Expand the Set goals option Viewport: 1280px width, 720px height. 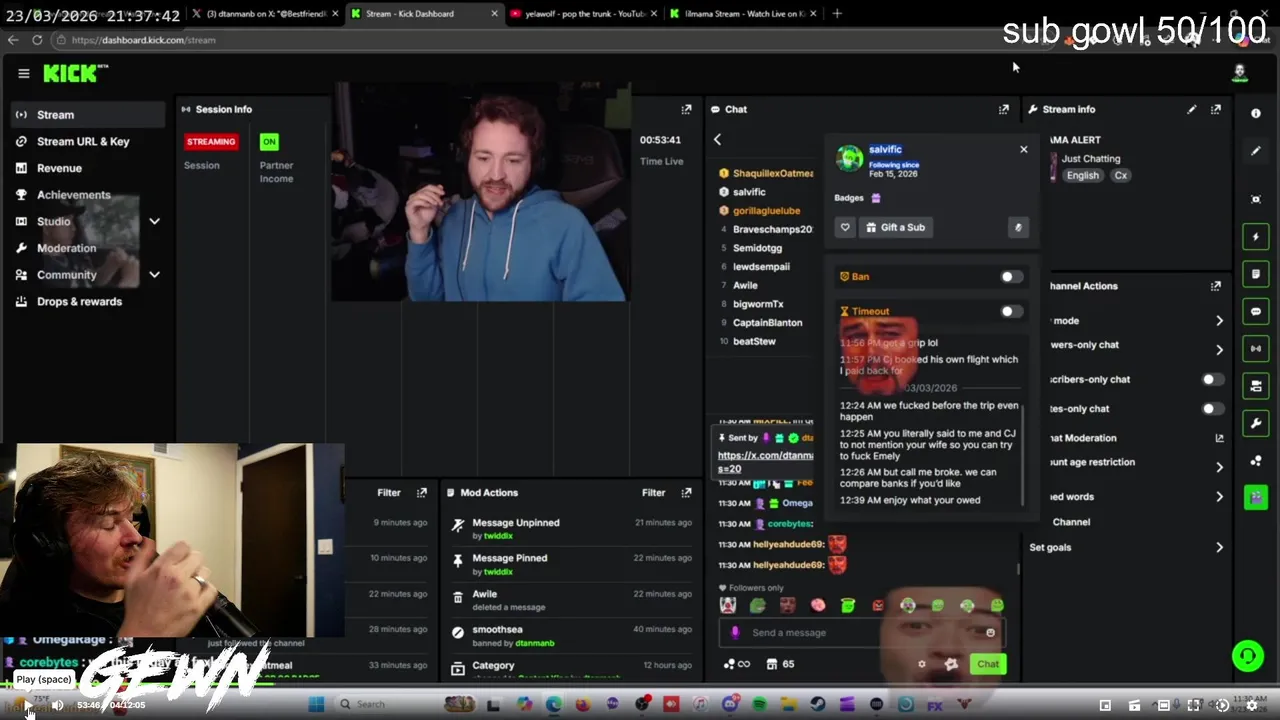click(1219, 547)
